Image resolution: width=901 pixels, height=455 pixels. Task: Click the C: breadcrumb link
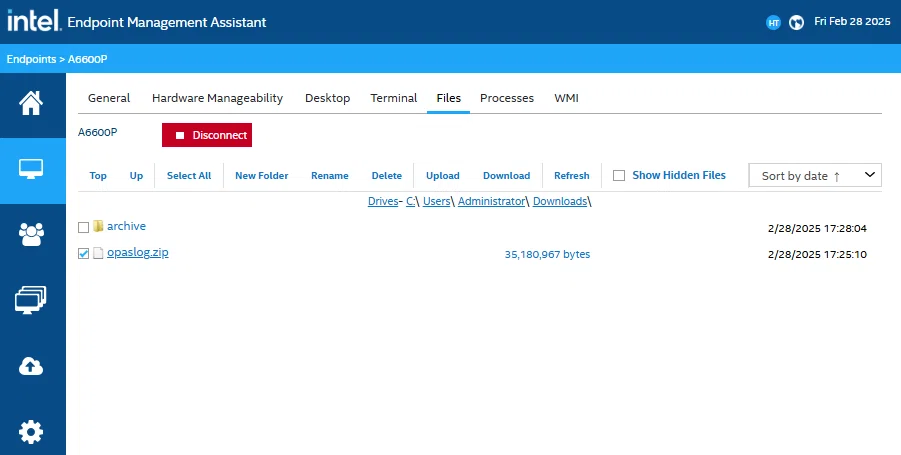tap(411, 202)
